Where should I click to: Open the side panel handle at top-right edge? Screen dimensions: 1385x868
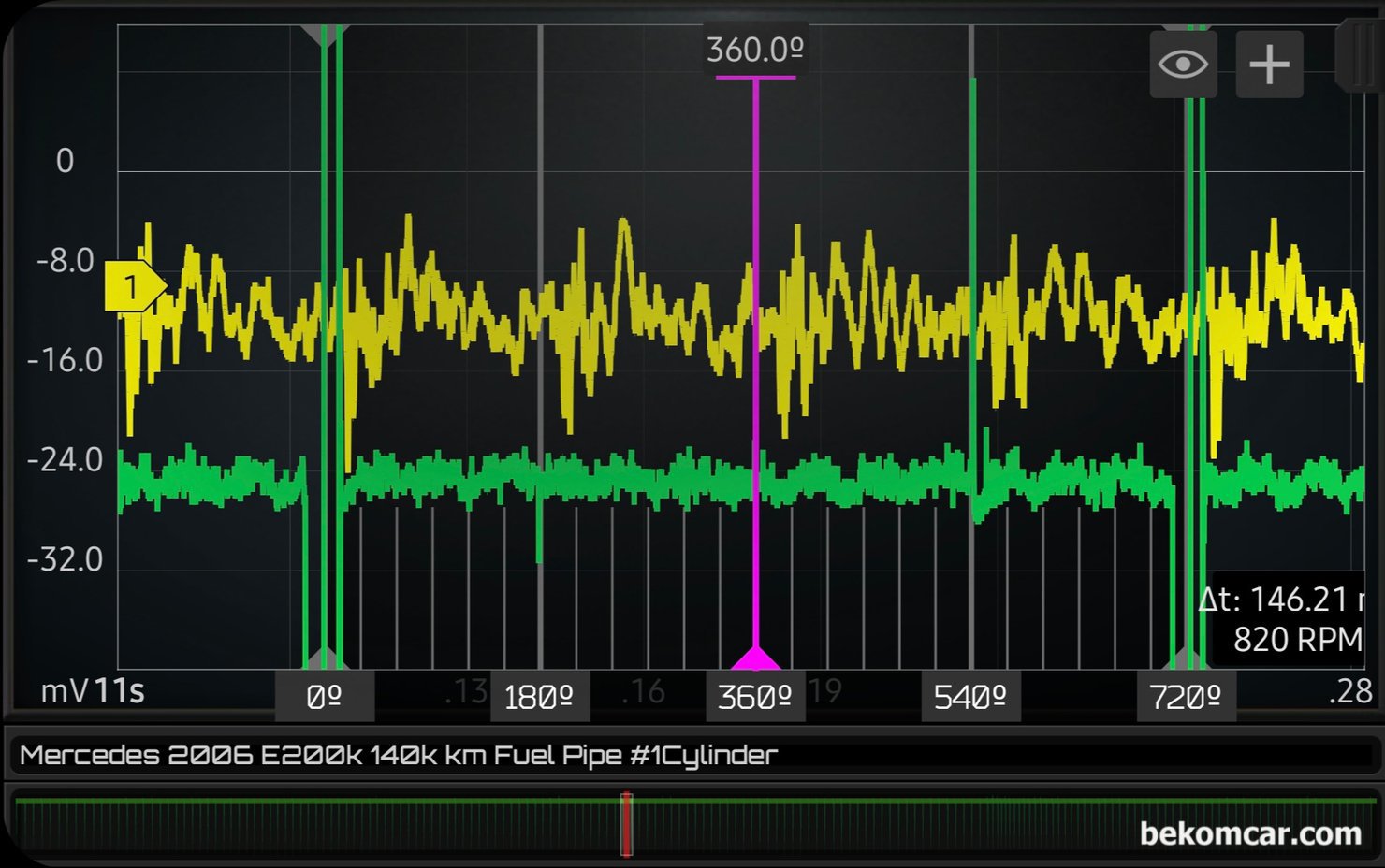point(1361,56)
